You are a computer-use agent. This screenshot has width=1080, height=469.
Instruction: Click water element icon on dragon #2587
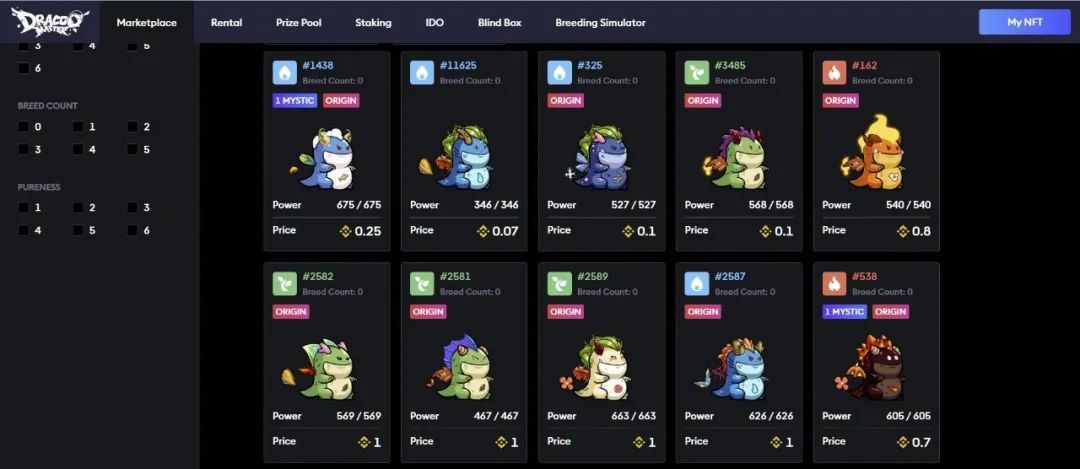[697, 283]
